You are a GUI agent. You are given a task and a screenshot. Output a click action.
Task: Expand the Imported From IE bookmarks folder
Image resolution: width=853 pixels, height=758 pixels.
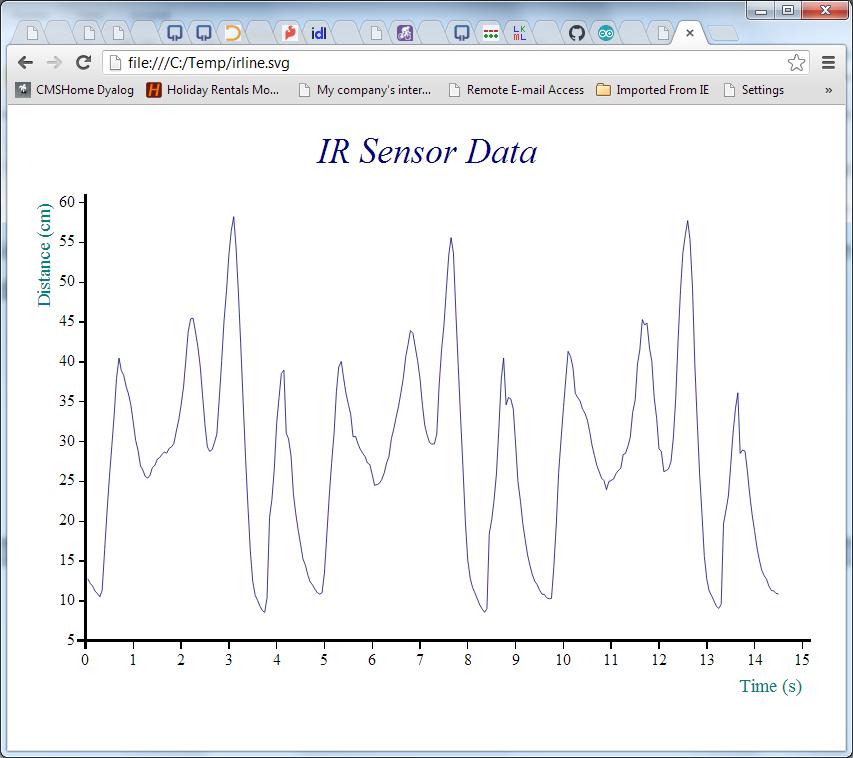pos(652,90)
